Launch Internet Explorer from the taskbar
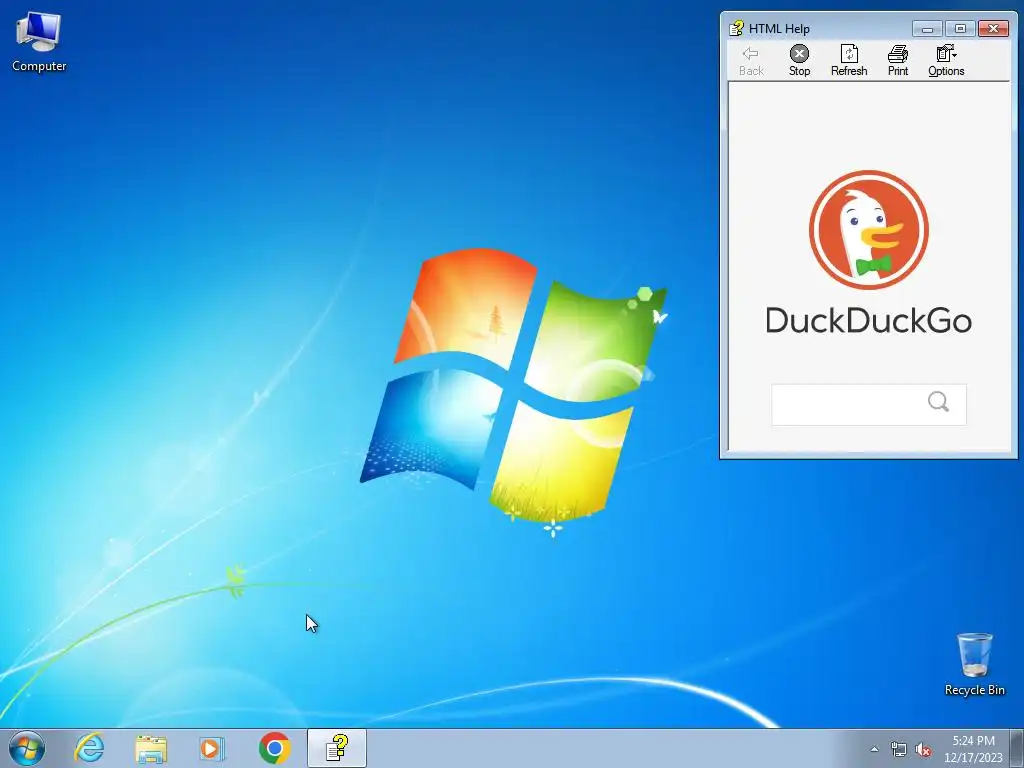 click(89, 748)
